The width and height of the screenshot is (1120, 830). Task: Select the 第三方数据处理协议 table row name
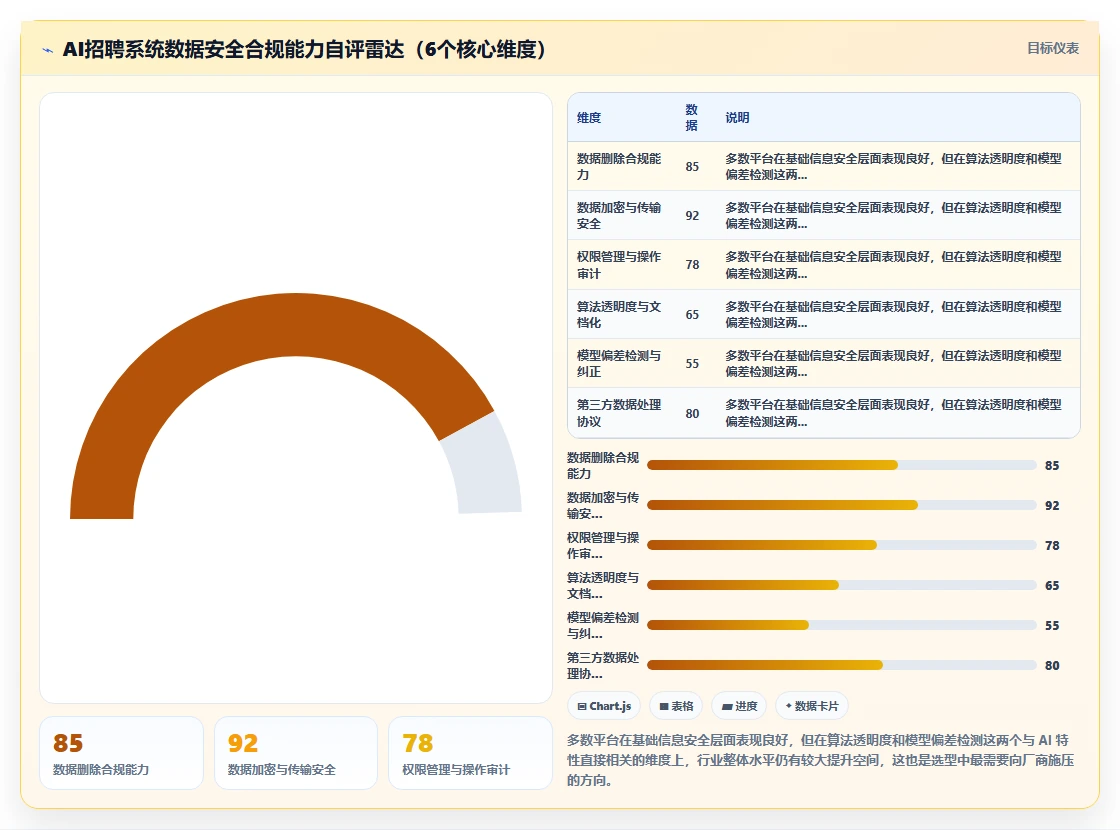(x=619, y=413)
